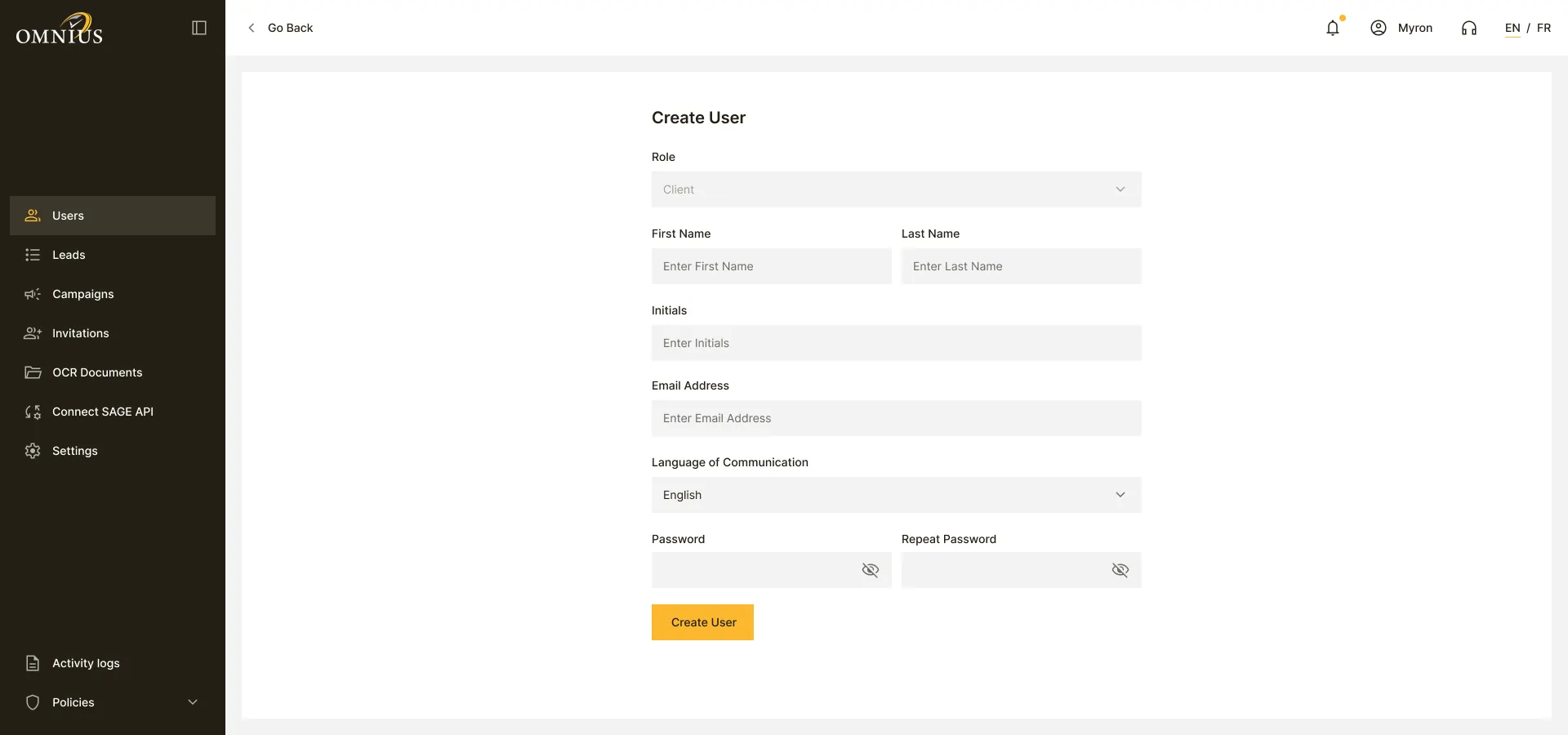This screenshot has width=1568, height=735.
Task: Click the Go Back link
Action: pos(280,28)
